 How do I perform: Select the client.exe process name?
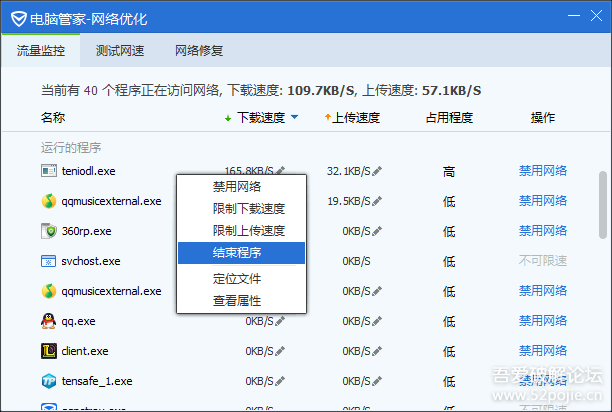pyautogui.click(x=85, y=351)
